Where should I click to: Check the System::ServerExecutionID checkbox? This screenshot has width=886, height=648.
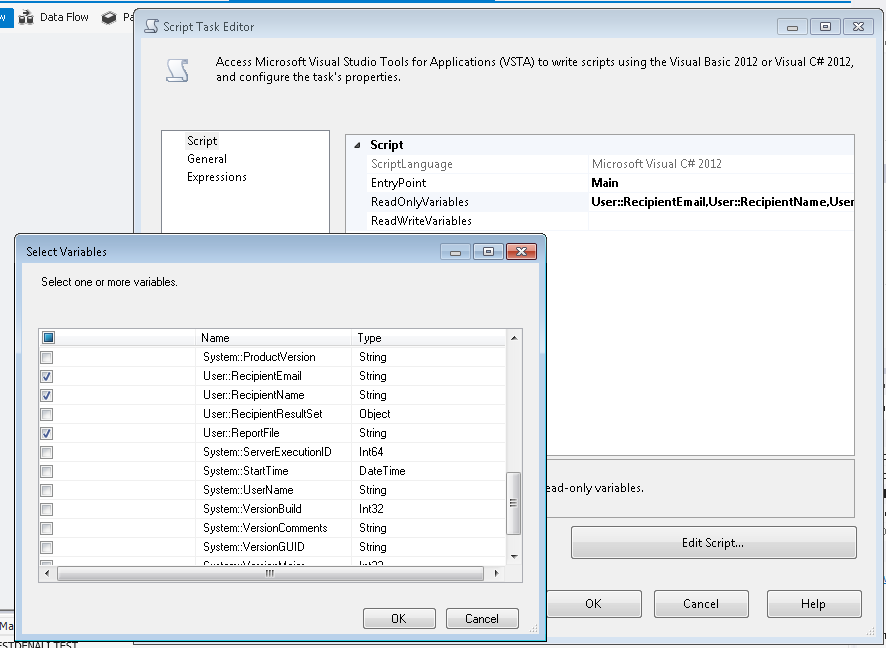(x=47, y=452)
